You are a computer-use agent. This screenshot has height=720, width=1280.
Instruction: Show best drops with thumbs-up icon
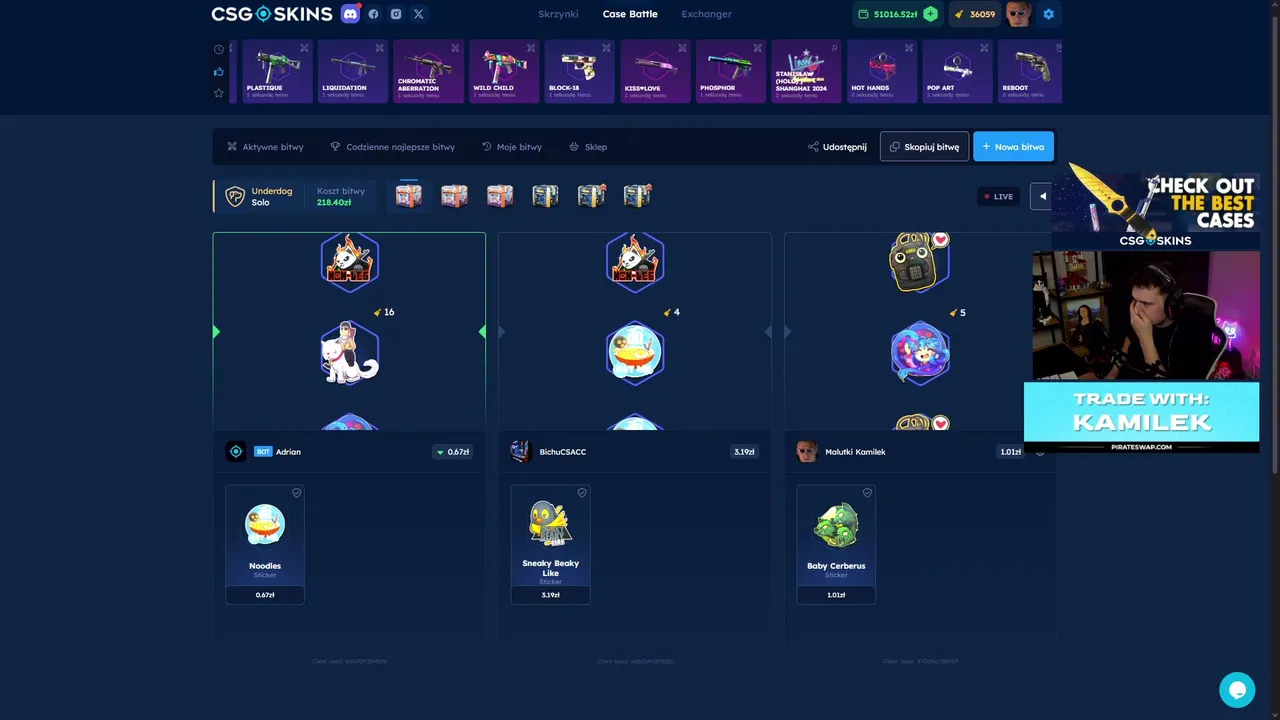pyautogui.click(x=219, y=71)
